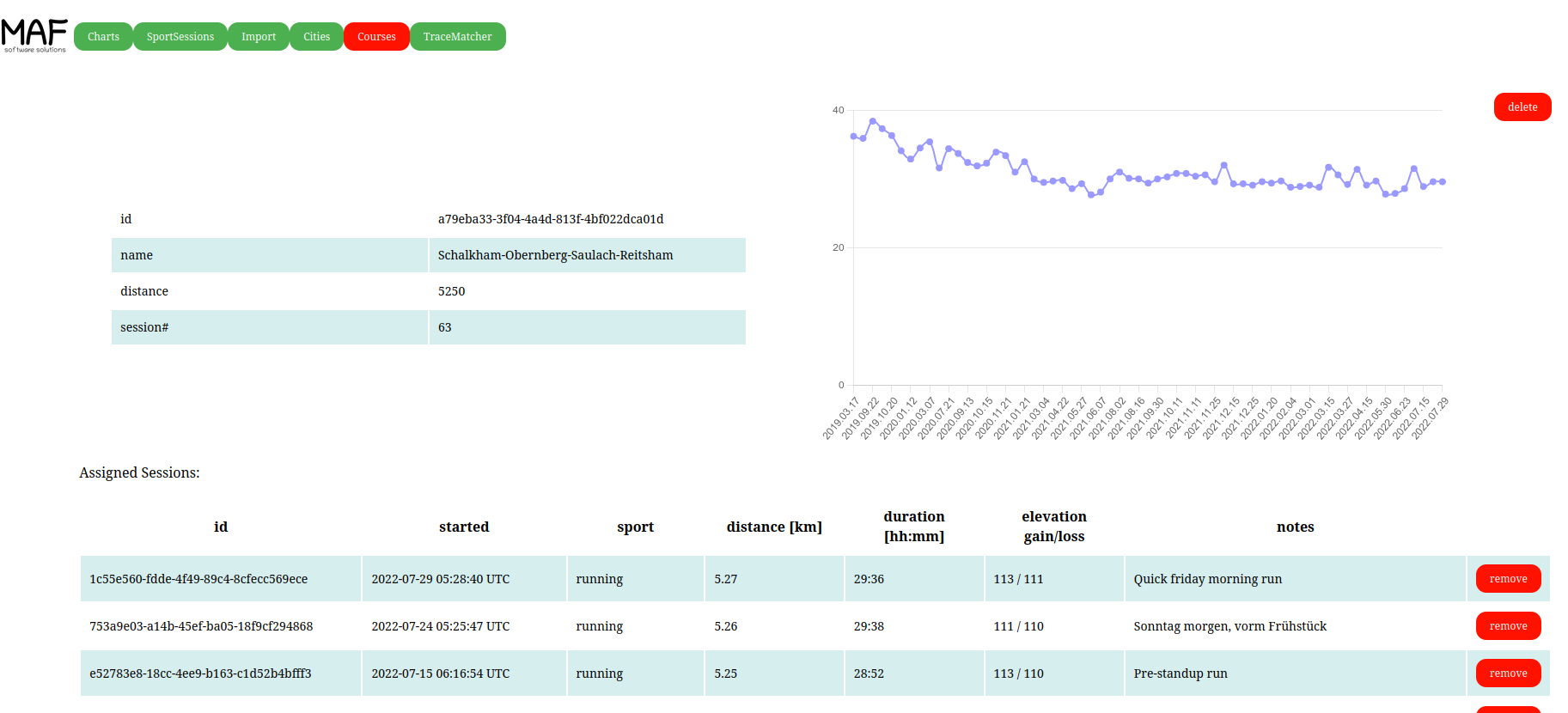Click distance value 5.27

tap(726, 579)
